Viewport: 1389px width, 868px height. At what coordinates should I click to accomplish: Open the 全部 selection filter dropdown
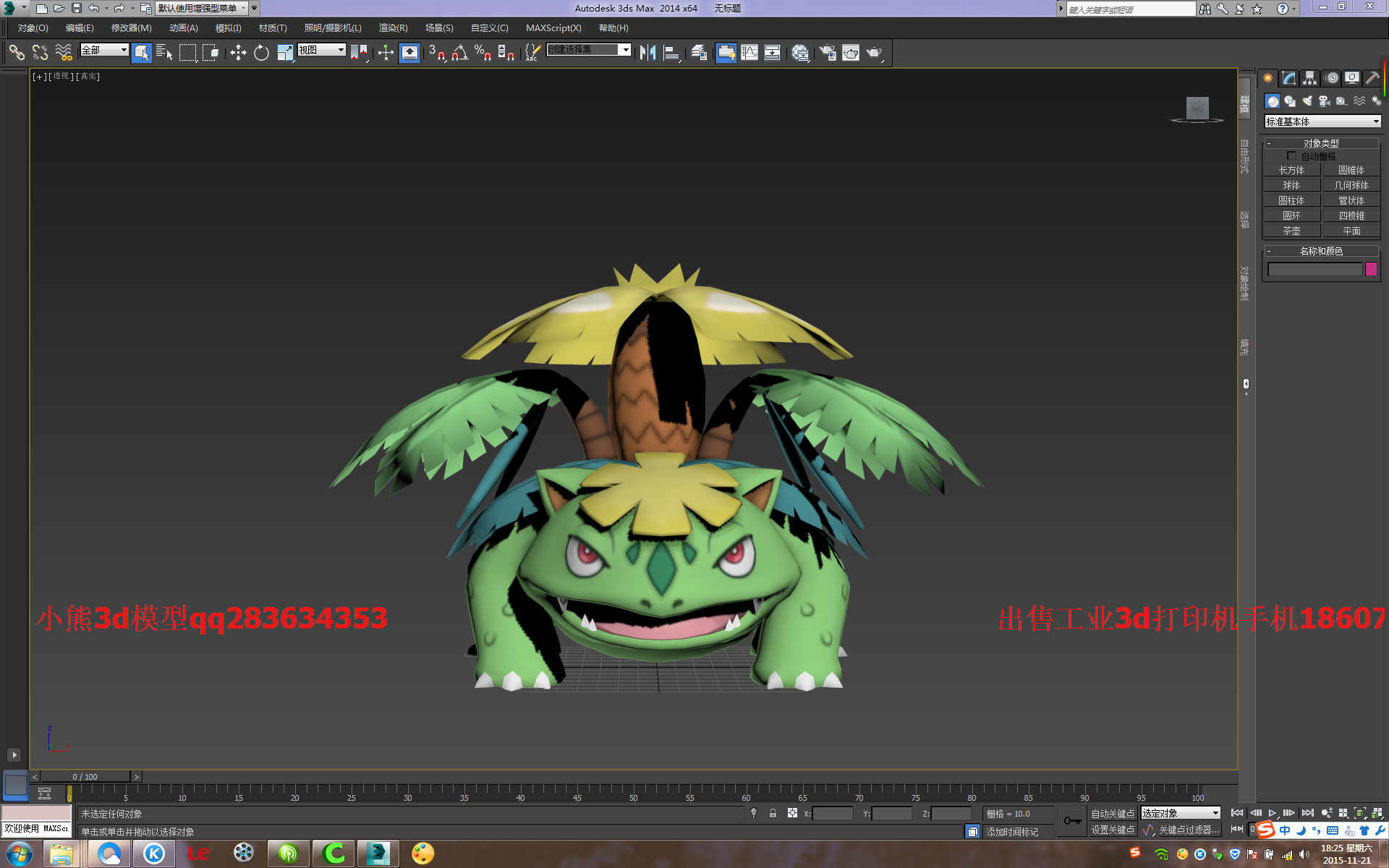click(104, 50)
